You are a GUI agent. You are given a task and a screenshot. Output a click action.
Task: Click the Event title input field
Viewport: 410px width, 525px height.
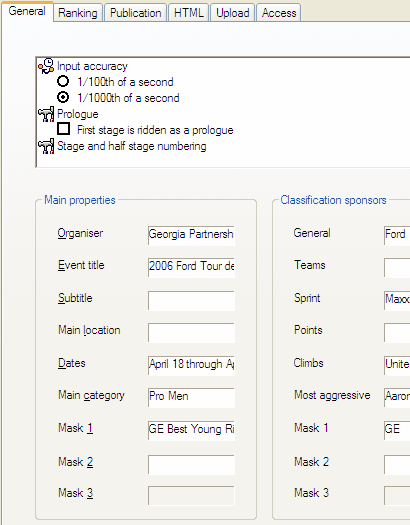point(191,268)
